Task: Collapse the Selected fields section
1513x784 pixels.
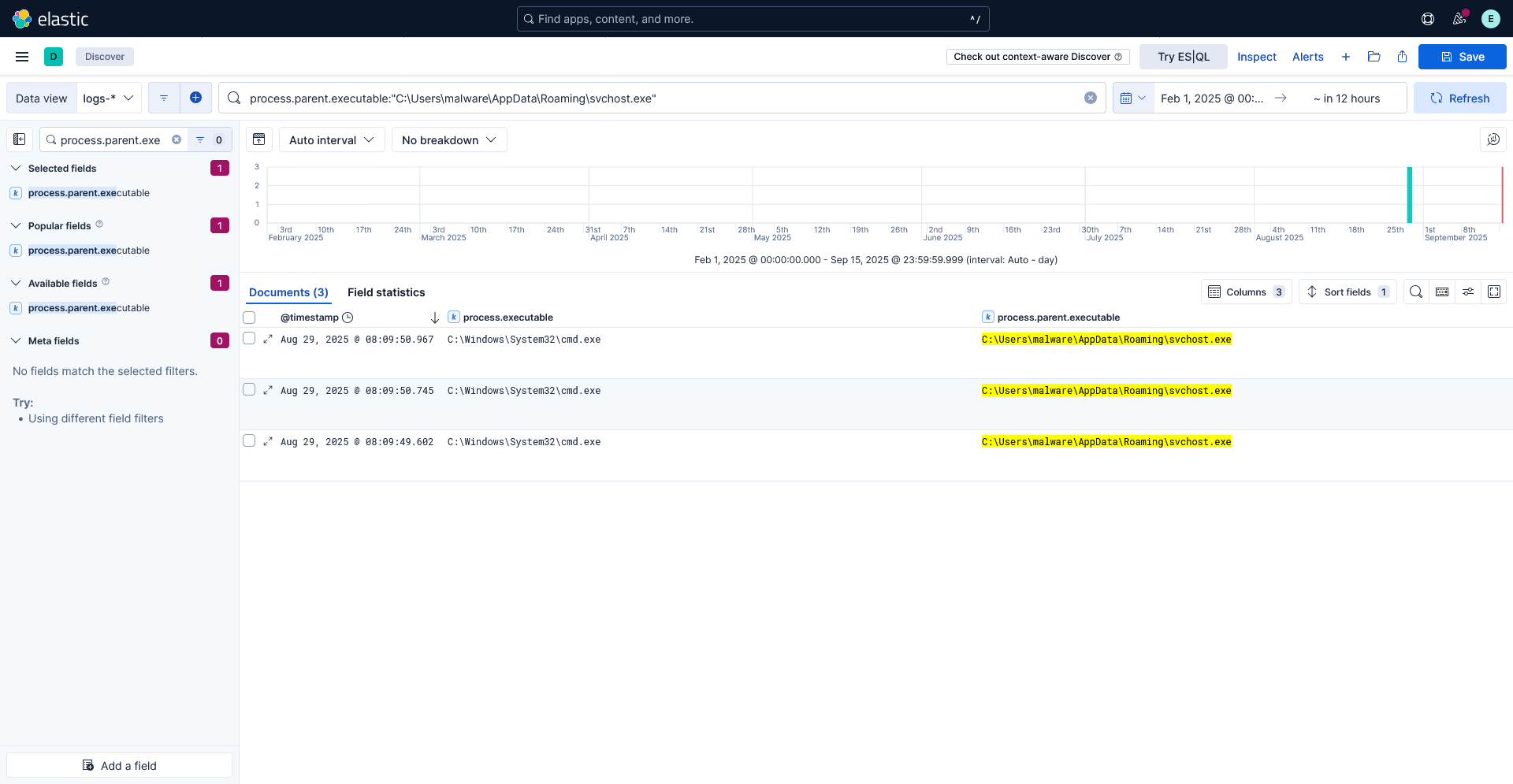Action: pyautogui.click(x=16, y=168)
